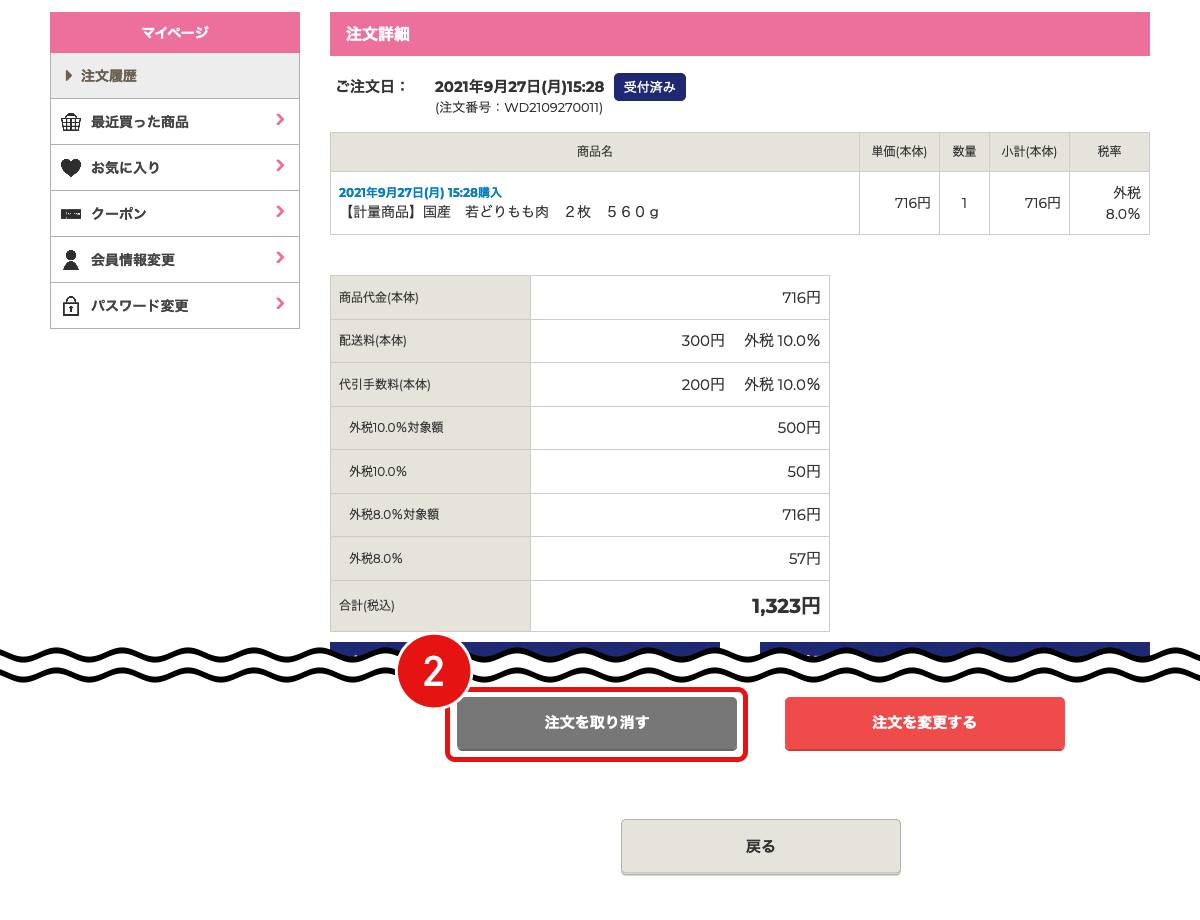Click the shopping basket icon
The height and width of the screenshot is (920, 1200).
pos(71,122)
